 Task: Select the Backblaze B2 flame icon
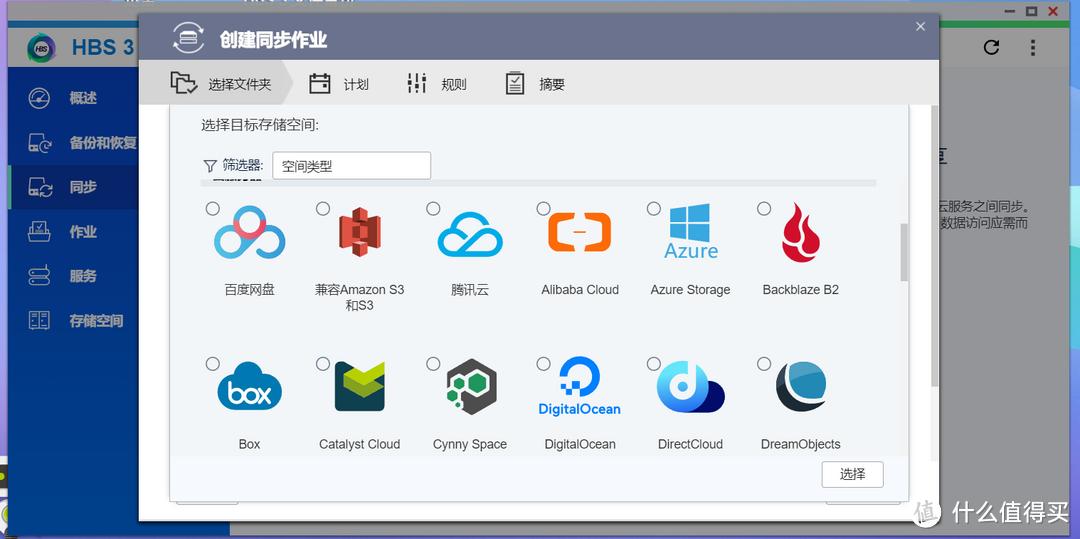click(x=800, y=232)
